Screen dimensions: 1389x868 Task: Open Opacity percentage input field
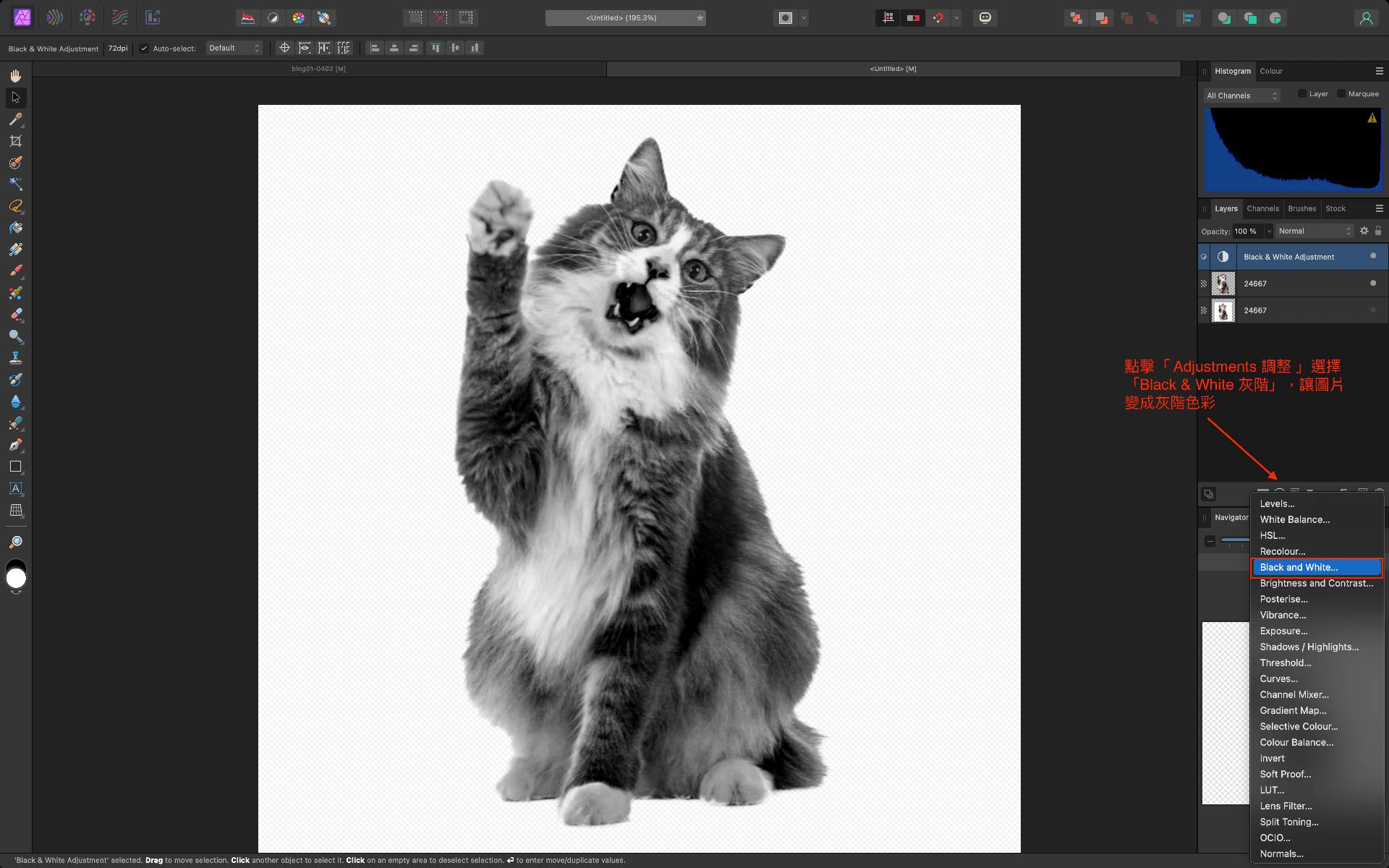tap(1244, 231)
